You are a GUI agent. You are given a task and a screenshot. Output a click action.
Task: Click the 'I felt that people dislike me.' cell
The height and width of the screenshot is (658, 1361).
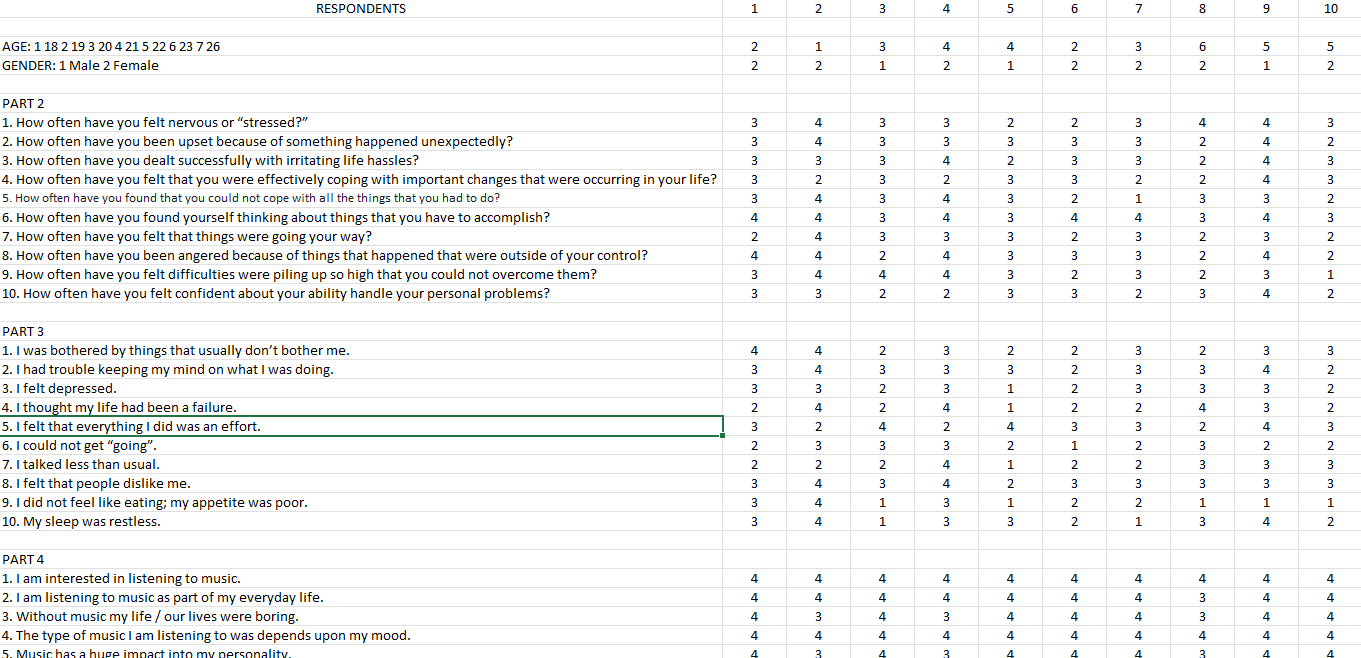pos(96,484)
